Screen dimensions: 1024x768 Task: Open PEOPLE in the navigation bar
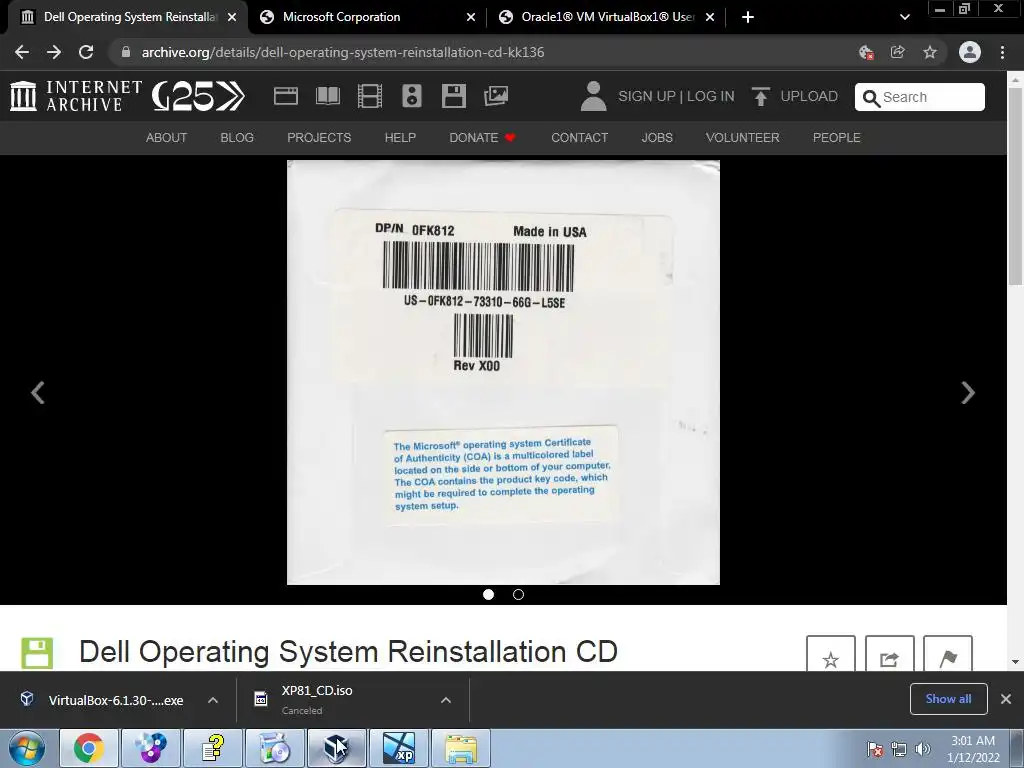click(x=837, y=138)
